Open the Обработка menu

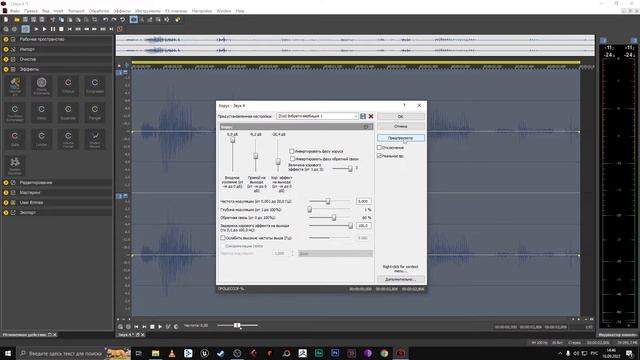tap(99, 11)
